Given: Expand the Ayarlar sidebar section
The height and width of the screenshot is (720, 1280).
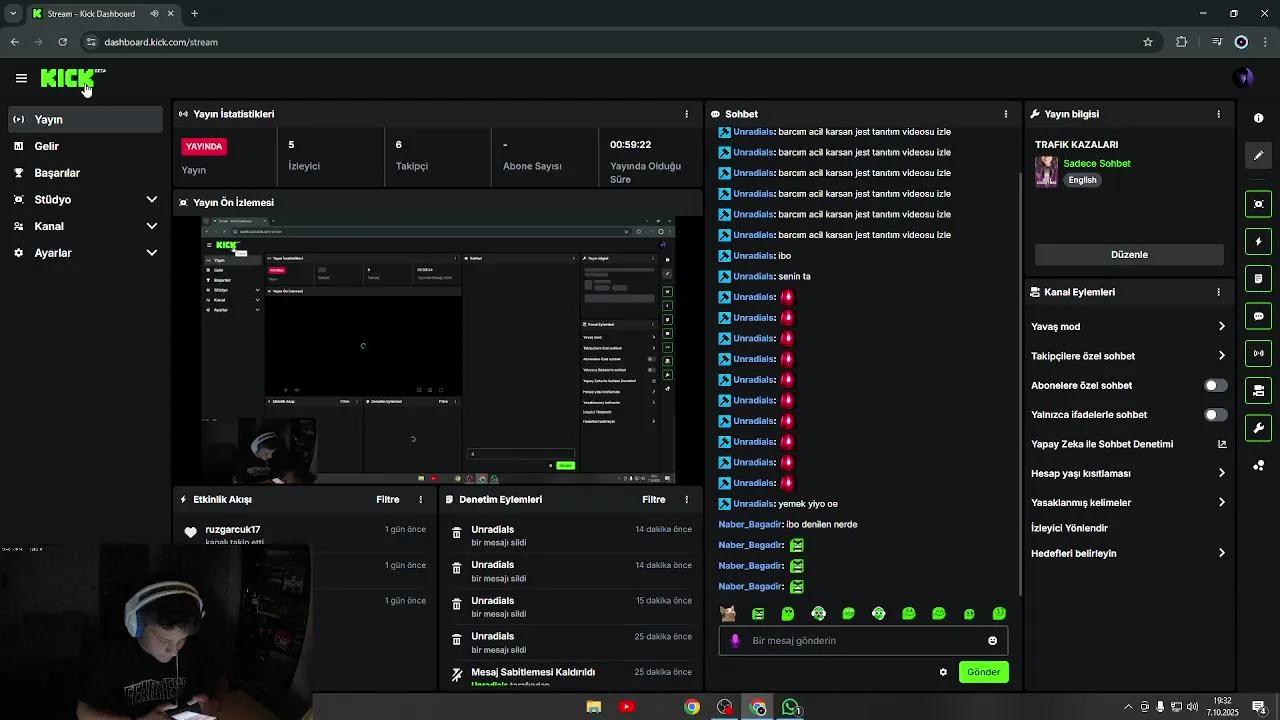Looking at the screenshot, I should 152,253.
